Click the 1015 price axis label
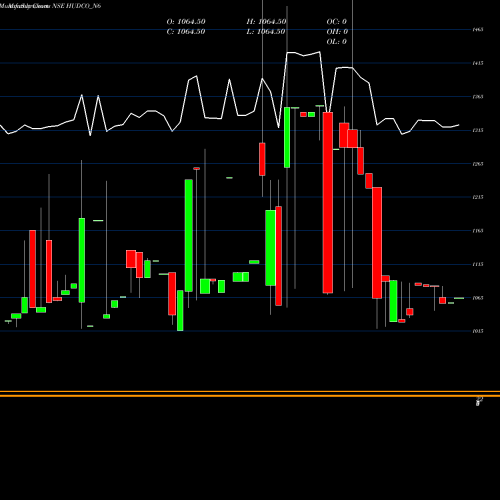Image resolution: width=500 pixels, height=500 pixels. (478, 331)
